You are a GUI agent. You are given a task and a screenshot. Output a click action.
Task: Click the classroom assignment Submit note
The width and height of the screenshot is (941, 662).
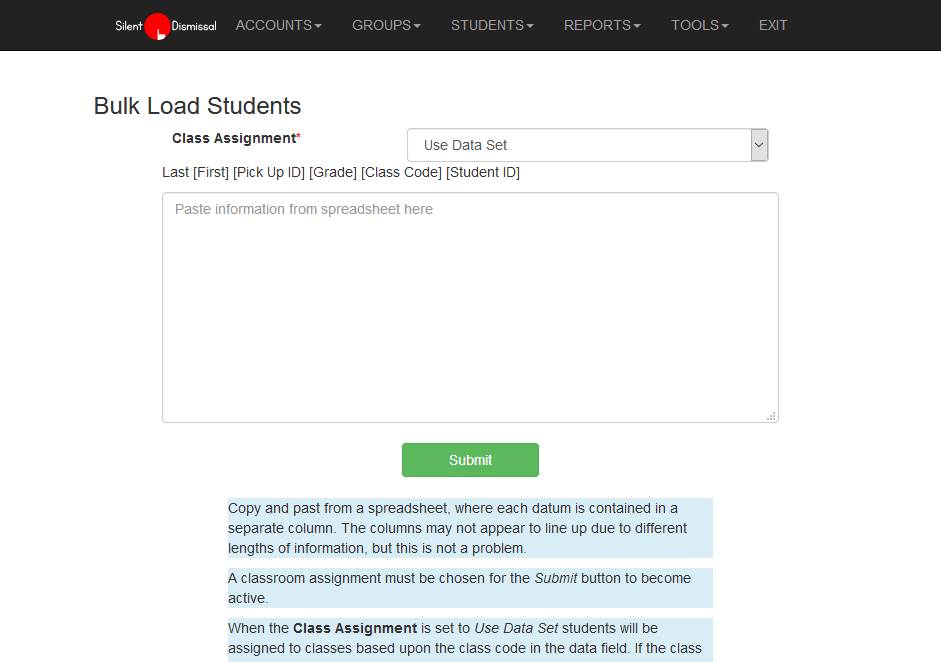(x=470, y=588)
